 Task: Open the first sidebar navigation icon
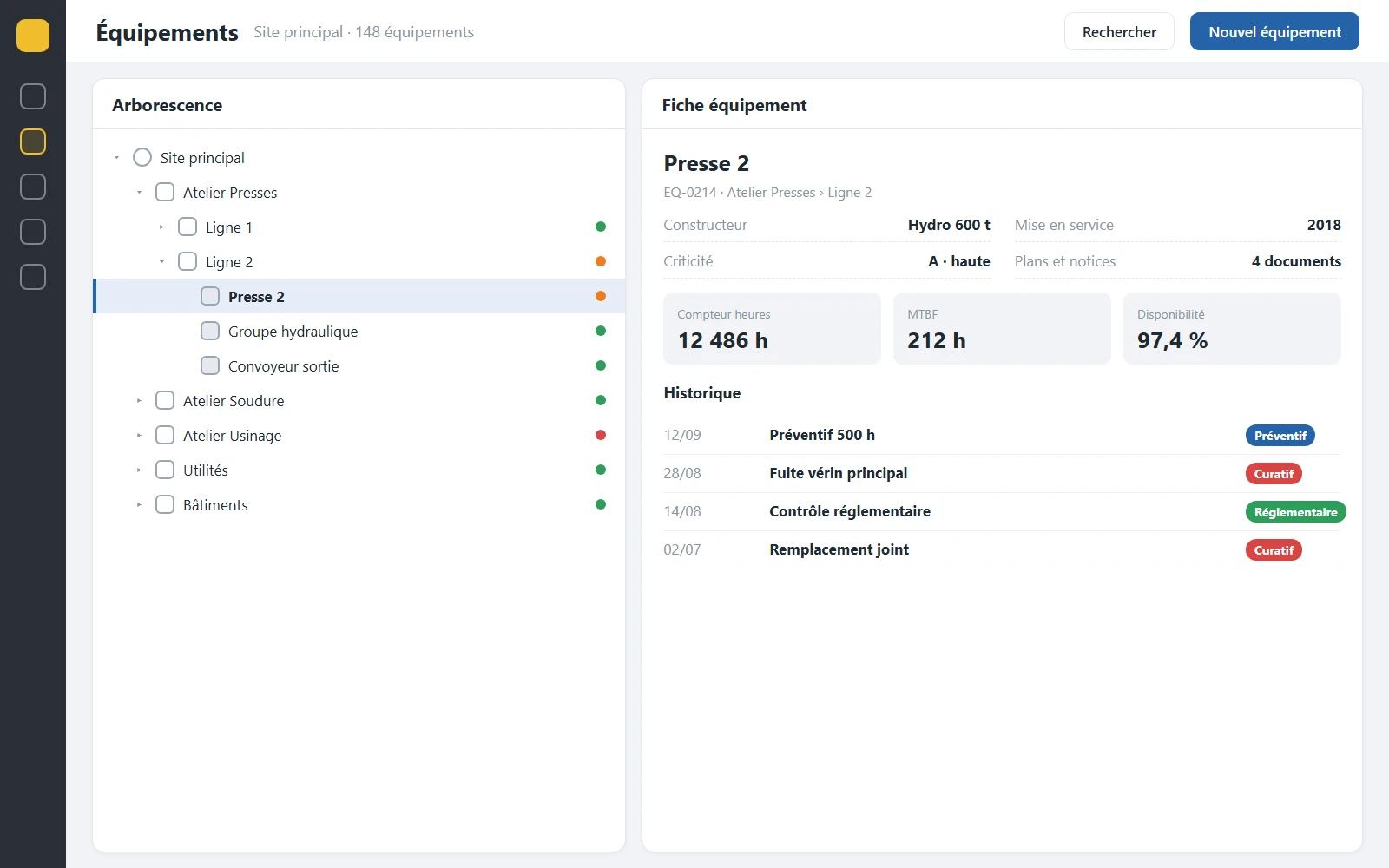pyautogui.click(x=33, y=96)
